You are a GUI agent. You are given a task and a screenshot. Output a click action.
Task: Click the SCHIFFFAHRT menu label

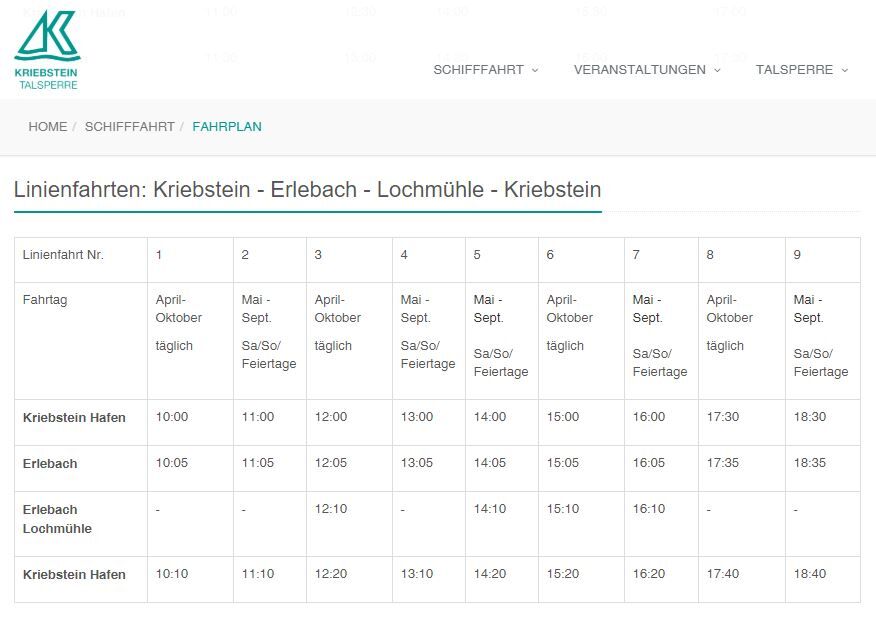pos(478,70)
